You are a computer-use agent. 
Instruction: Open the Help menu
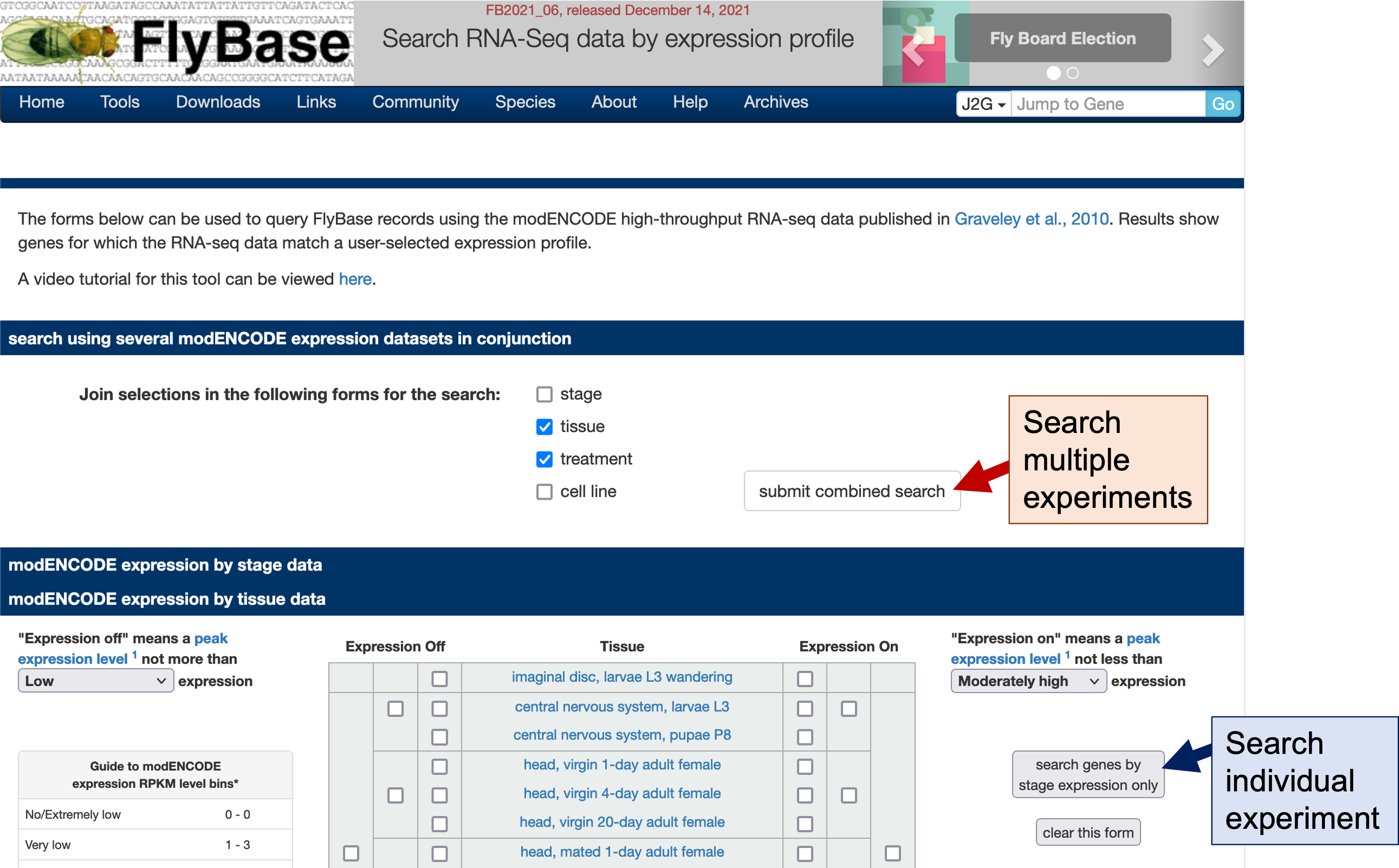690,102
